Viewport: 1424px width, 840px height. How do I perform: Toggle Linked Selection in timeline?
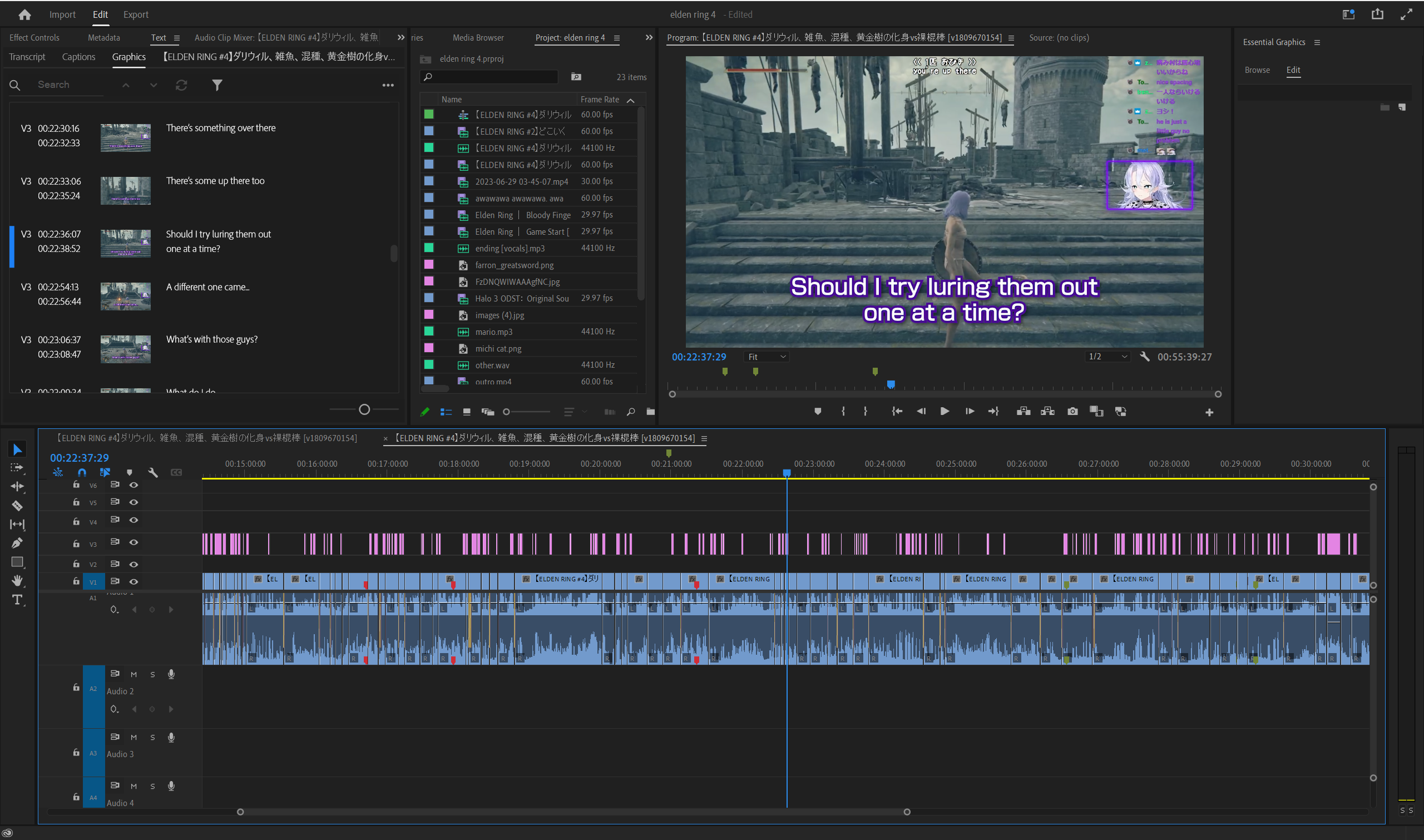click(x=105, y=472)
